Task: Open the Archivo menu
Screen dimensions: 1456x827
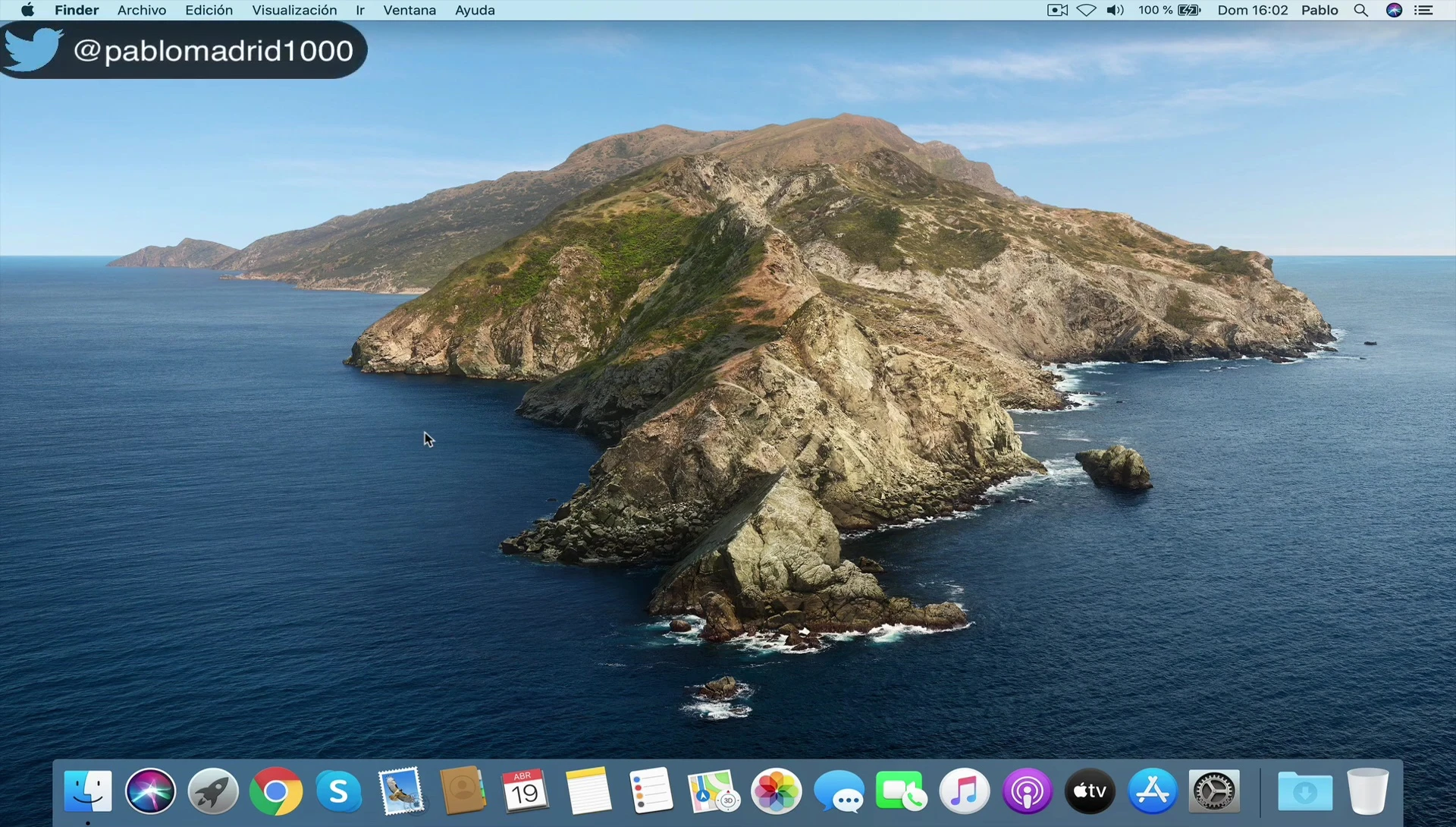Action: [x=142, y=10]
